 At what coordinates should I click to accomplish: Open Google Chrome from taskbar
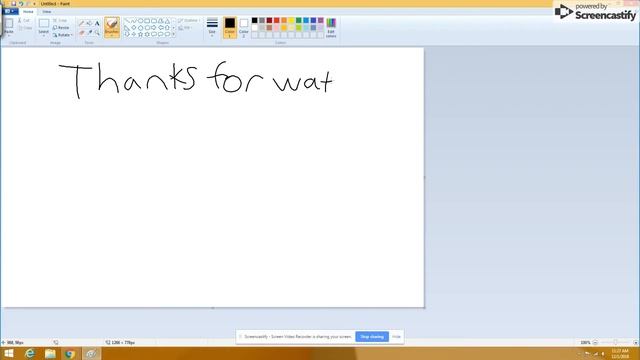point(70,353)
